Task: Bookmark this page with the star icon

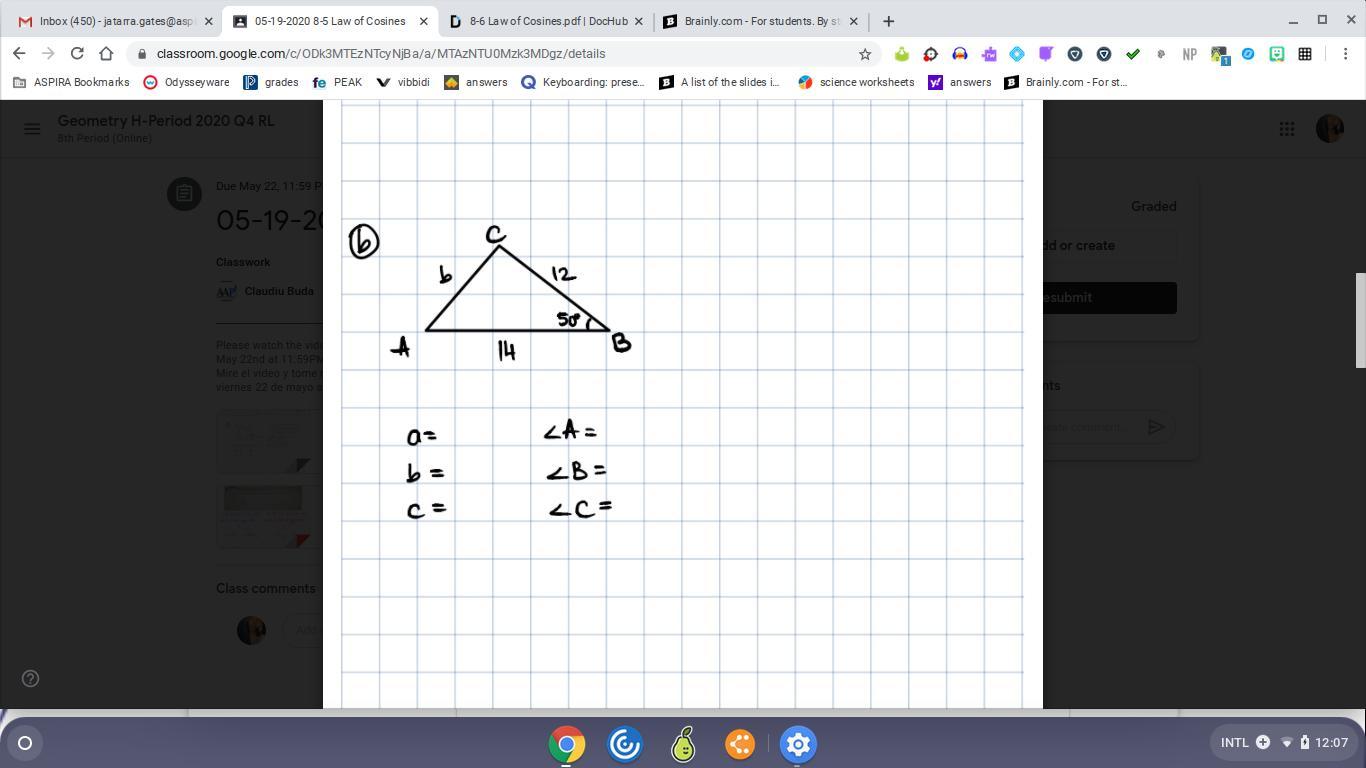Action: coord(865,54)
